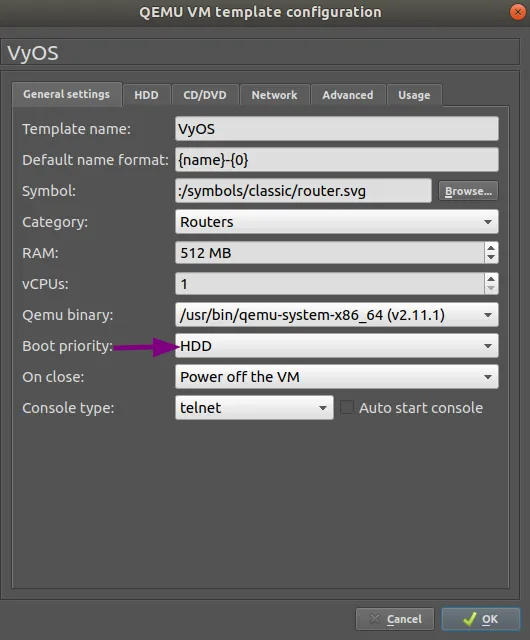Click the RAM increase arrow
The image size is (530, 640).
(491, 247)
